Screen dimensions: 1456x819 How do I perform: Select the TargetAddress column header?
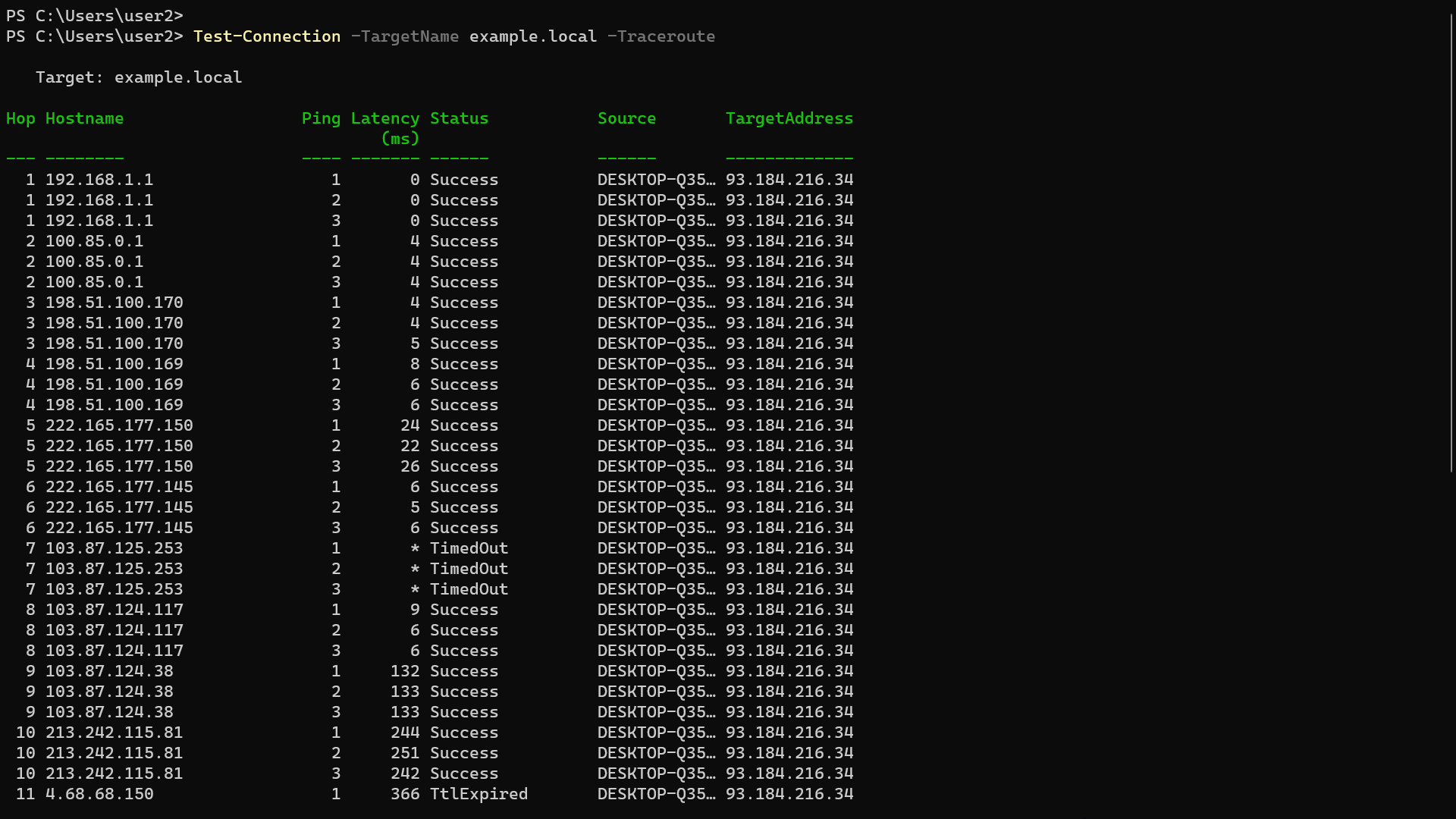pyautogui.click(x=789, y=117)
